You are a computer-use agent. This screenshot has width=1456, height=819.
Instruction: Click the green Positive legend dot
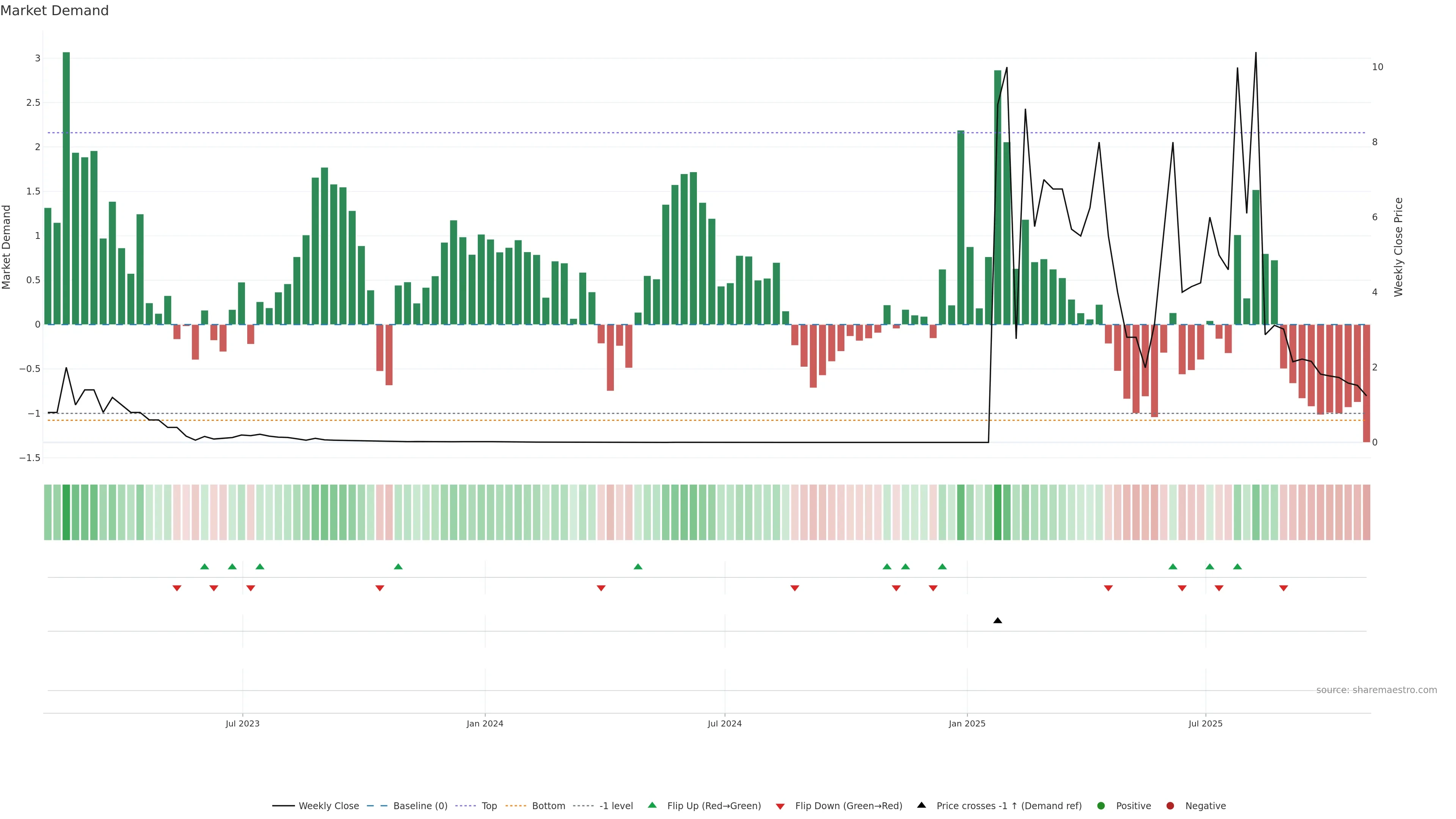coord(1100,805)
